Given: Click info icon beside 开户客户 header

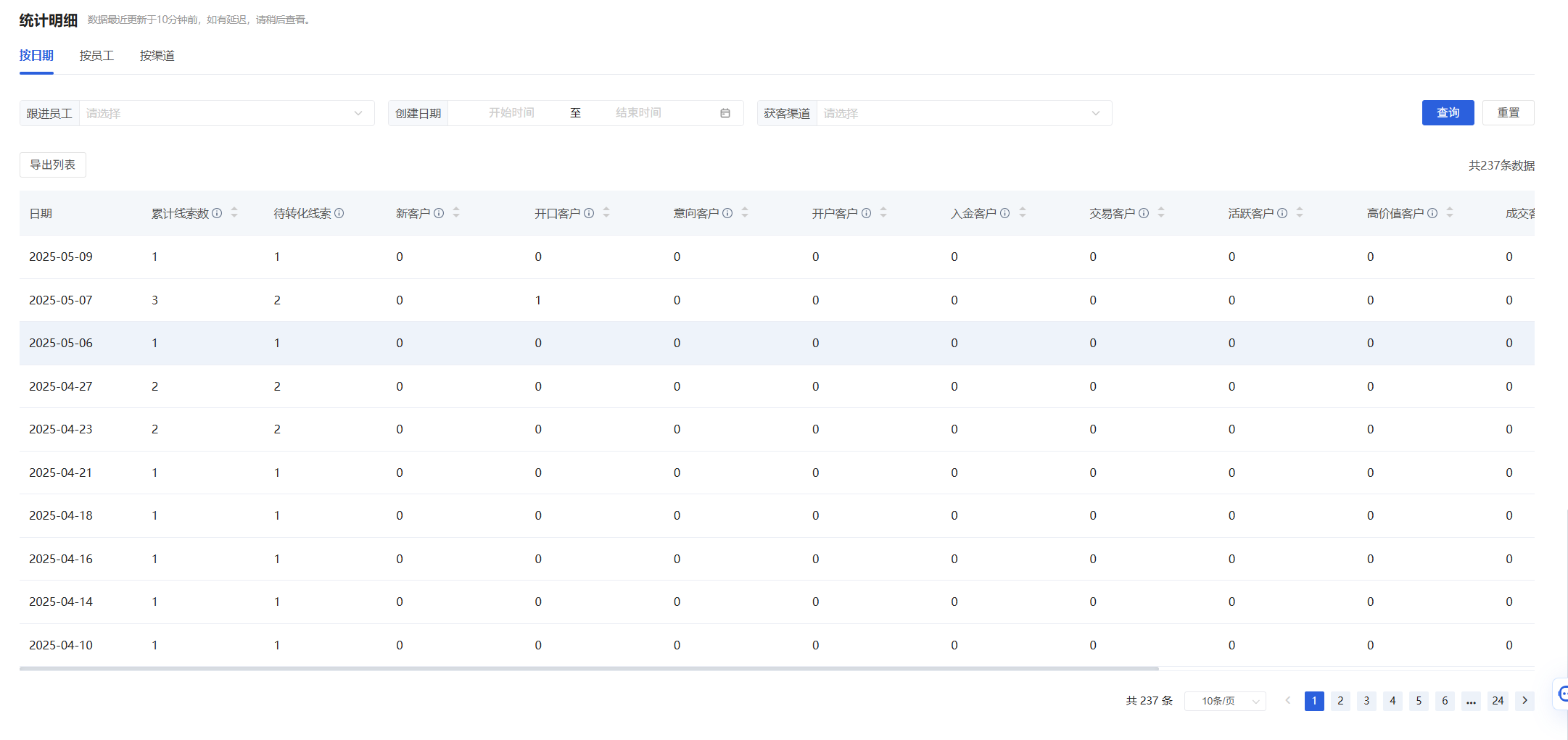Looking at the screenshot, I should [x=866, y=213].
